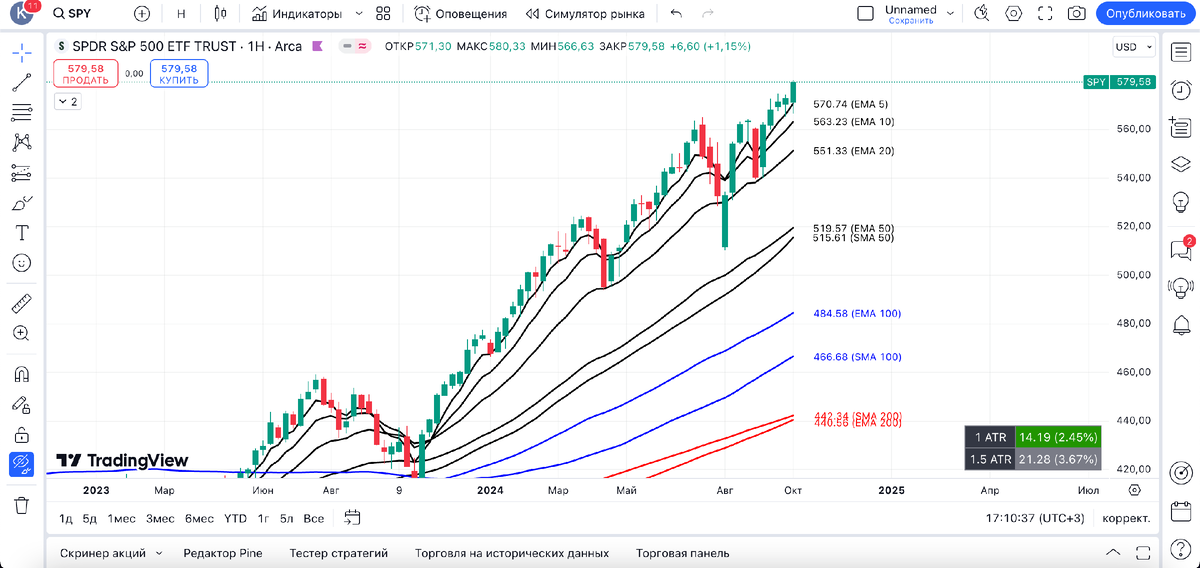Open the USD currency dropdown
This screenshot has height=568, width=1200.
pos(1134,47)
